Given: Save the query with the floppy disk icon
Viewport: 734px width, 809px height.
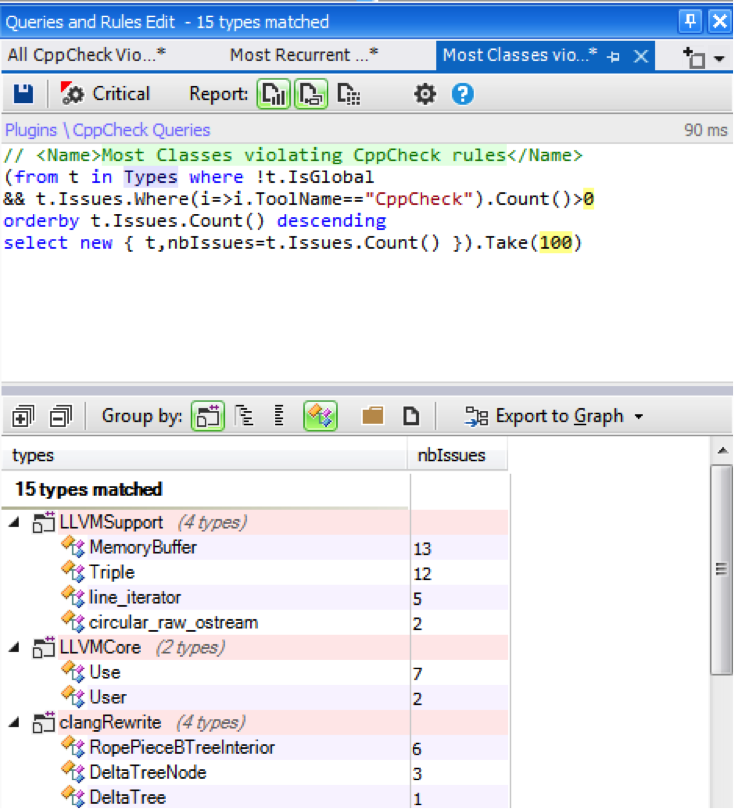Looking at the screenshot, I should click(x=23, y=94).
